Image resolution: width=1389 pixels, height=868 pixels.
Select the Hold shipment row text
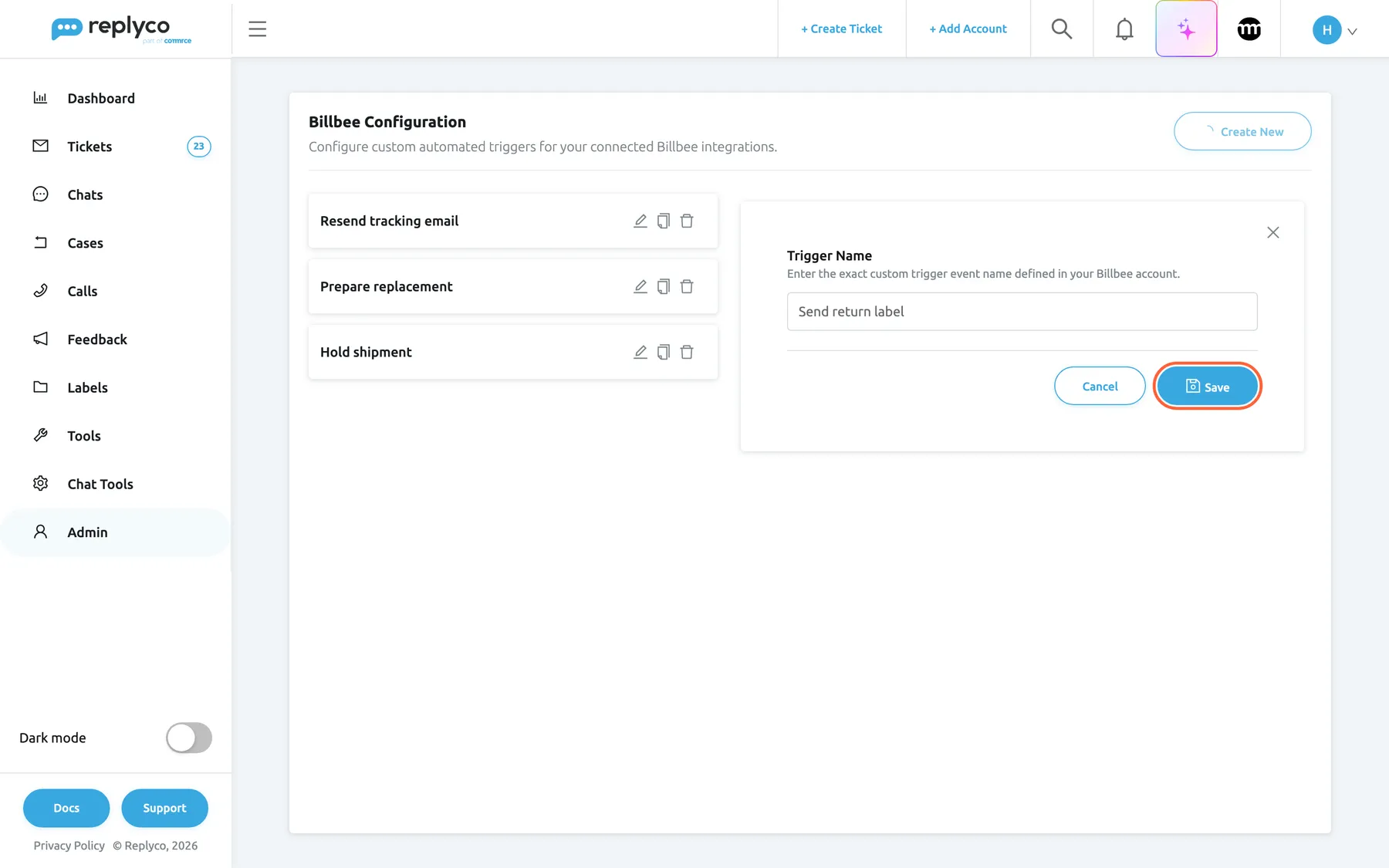pos(366,352)
